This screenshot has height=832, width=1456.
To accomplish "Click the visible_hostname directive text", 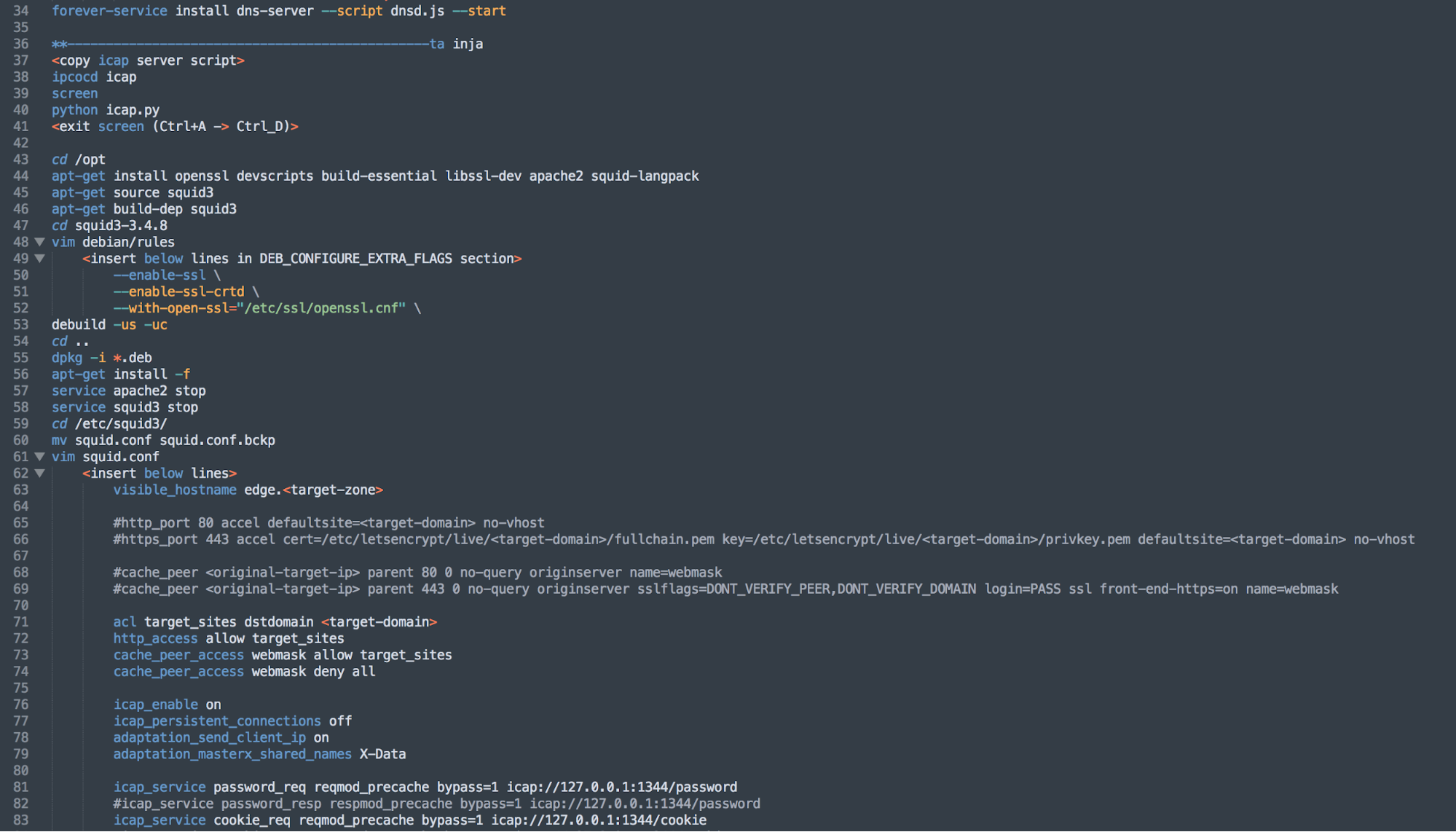I will [175, 490].
